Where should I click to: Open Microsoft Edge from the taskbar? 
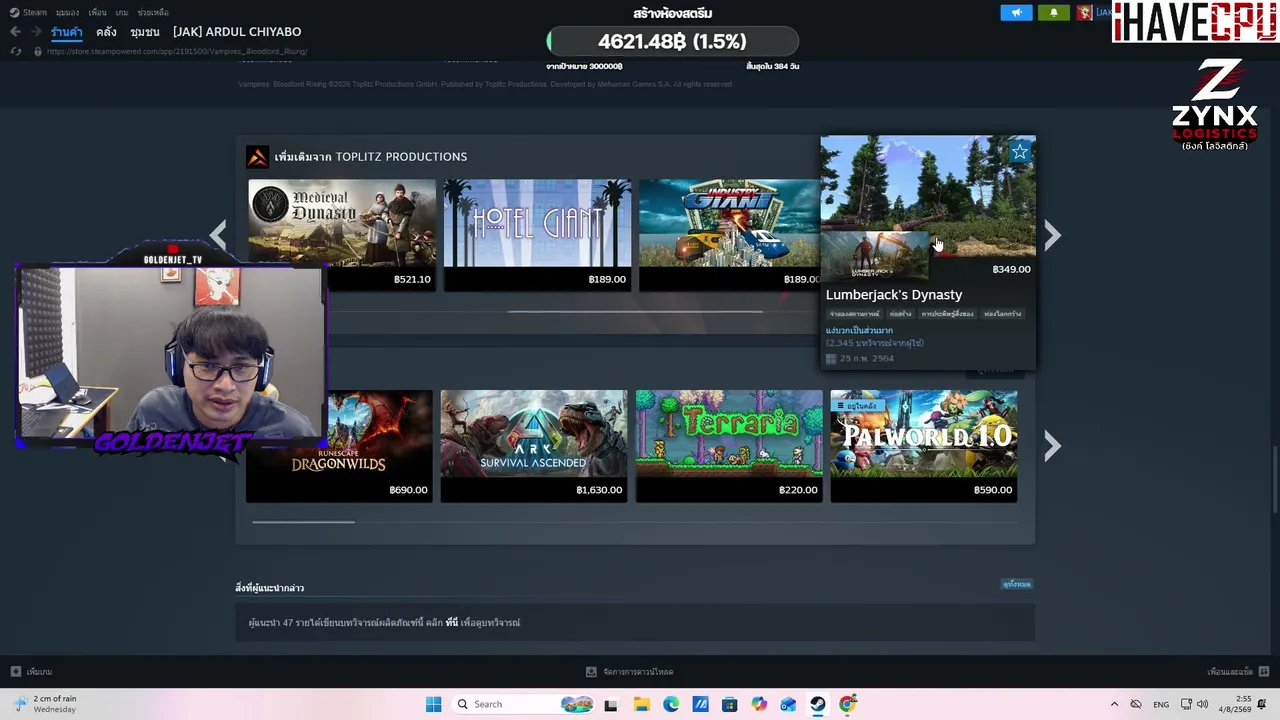671,704
